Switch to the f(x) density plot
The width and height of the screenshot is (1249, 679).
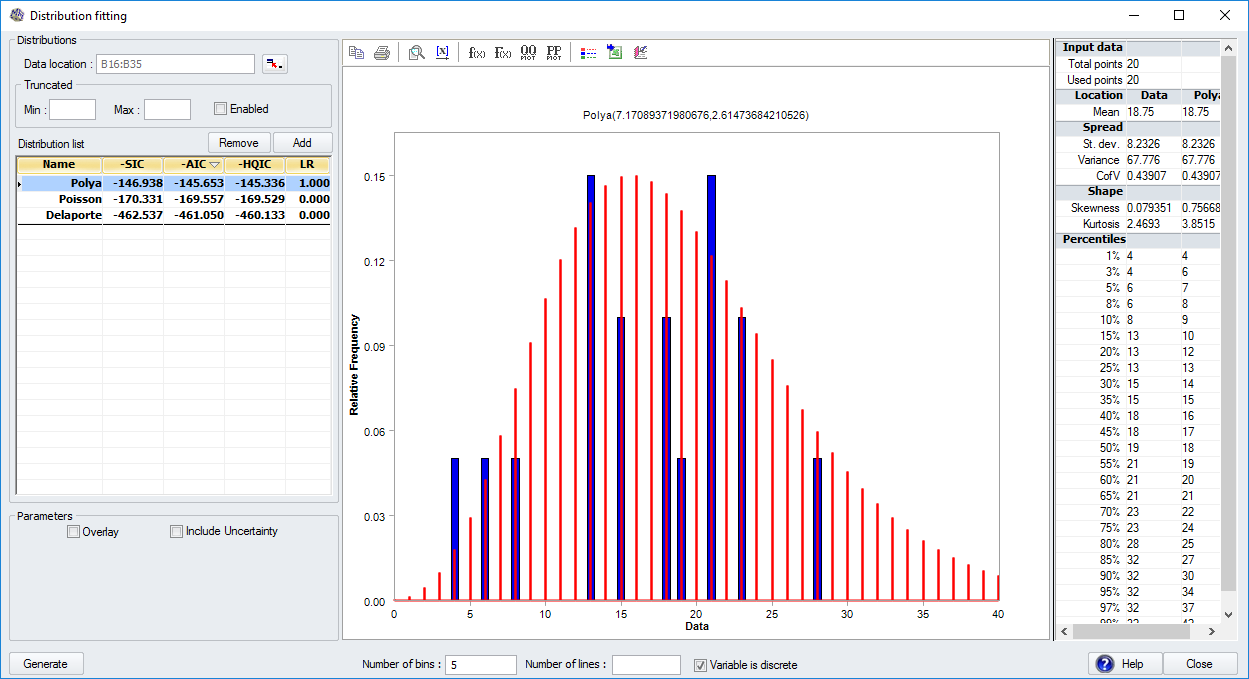pos(476,52)
